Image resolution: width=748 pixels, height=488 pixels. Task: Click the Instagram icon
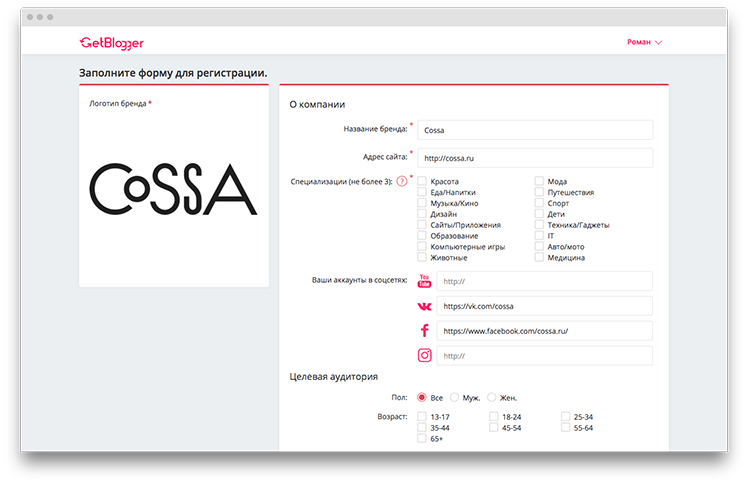(425, 355)
